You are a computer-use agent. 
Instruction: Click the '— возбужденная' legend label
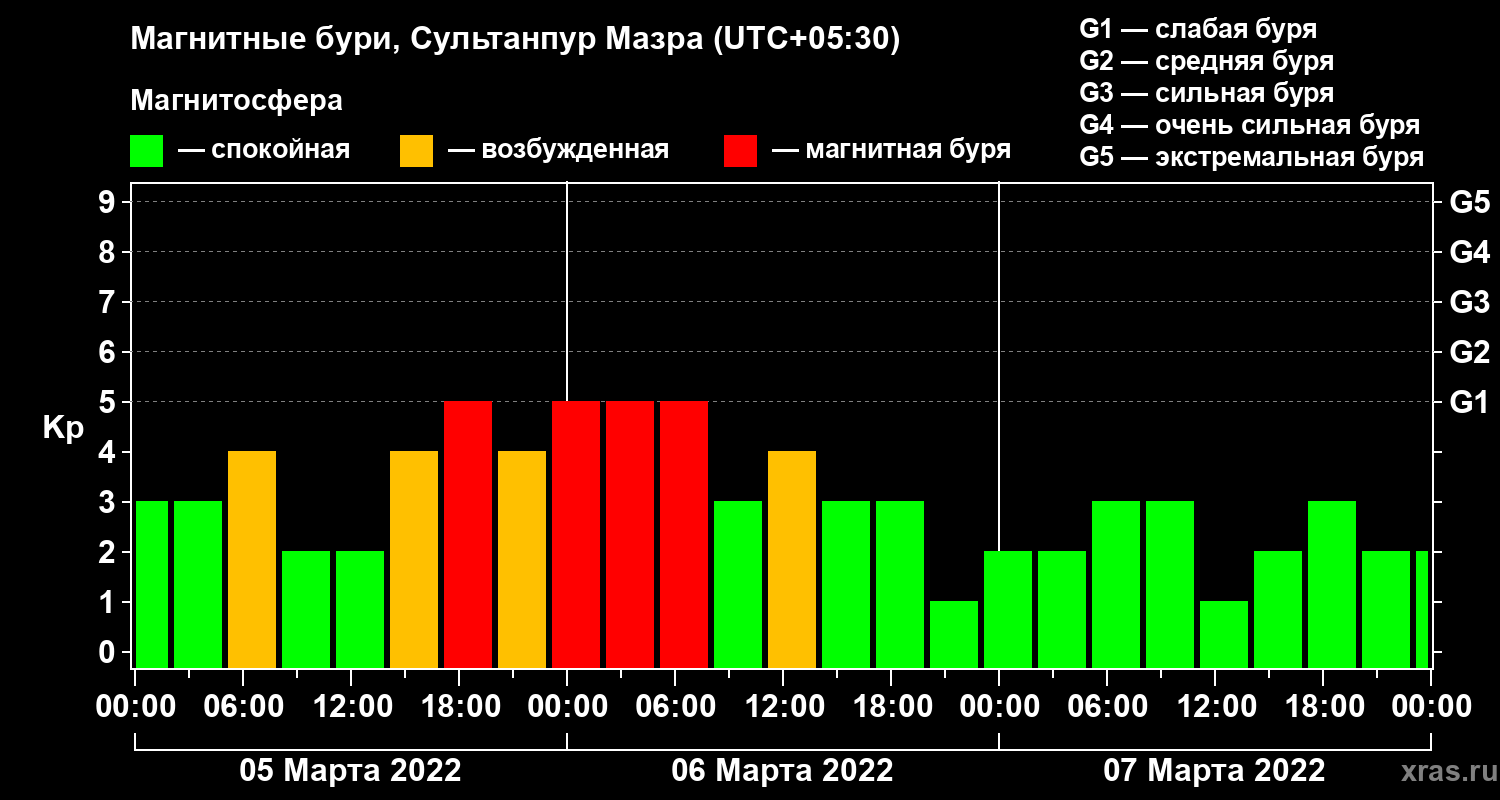pos(558,151)
